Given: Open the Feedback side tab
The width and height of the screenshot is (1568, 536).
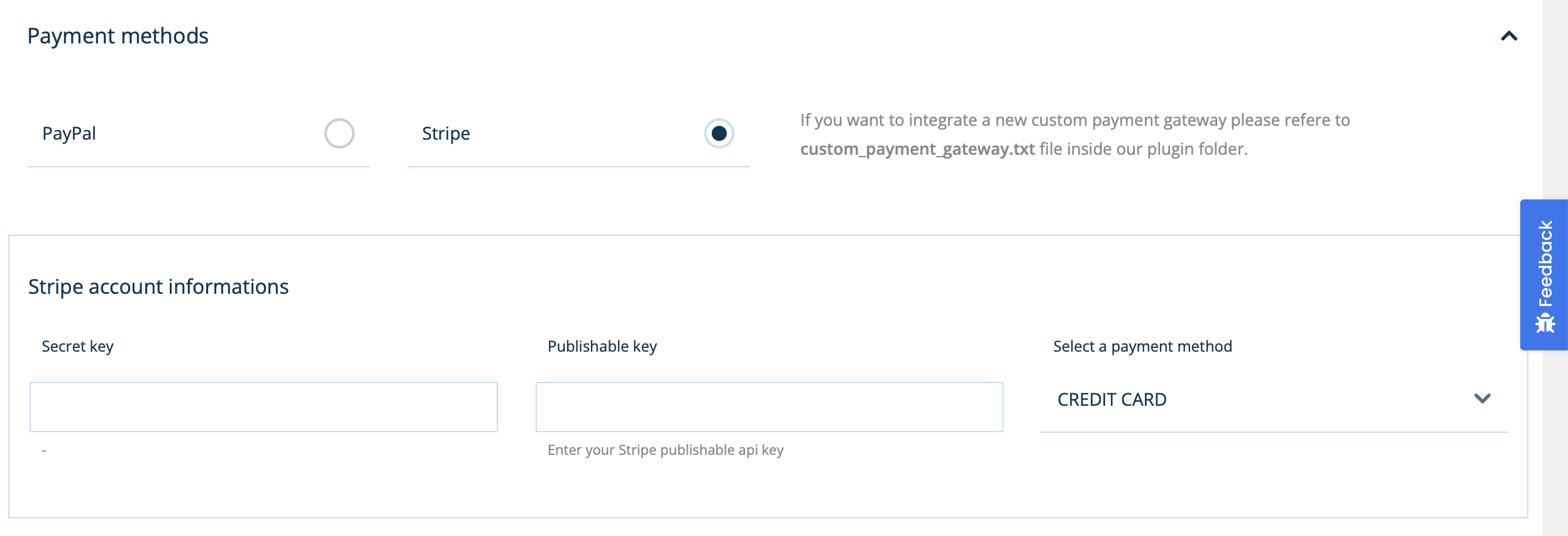Looking at the screenshot, I should (x=1544, y=264).
